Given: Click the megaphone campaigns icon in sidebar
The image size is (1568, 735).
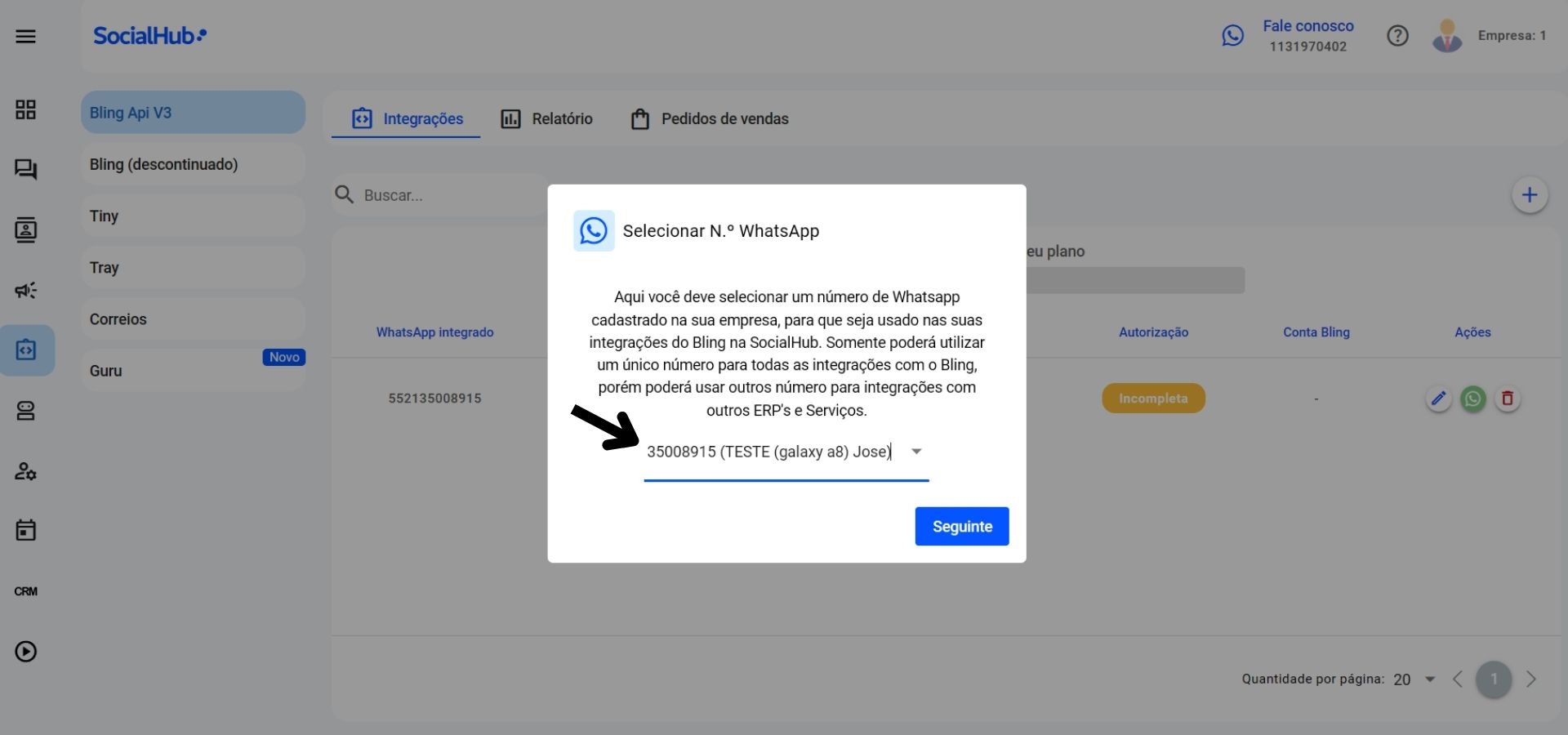Looking at the screenshot, I should point(27,291).
